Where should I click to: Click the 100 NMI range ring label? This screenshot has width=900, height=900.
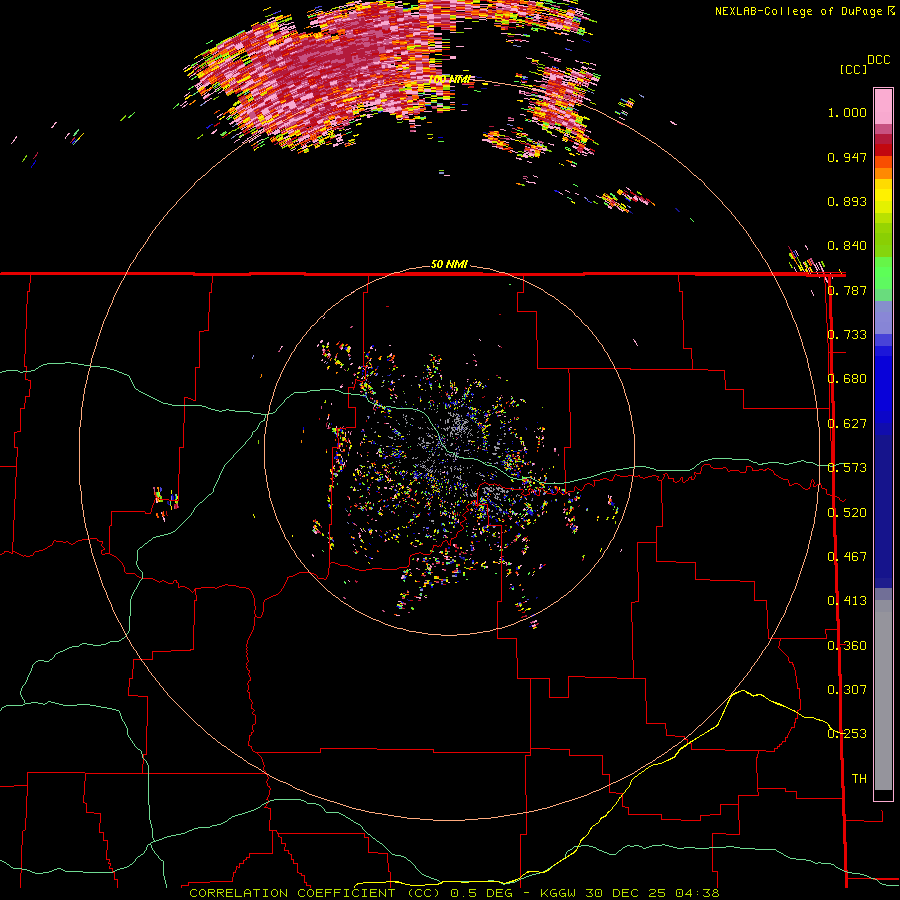[x=449, y=79]
